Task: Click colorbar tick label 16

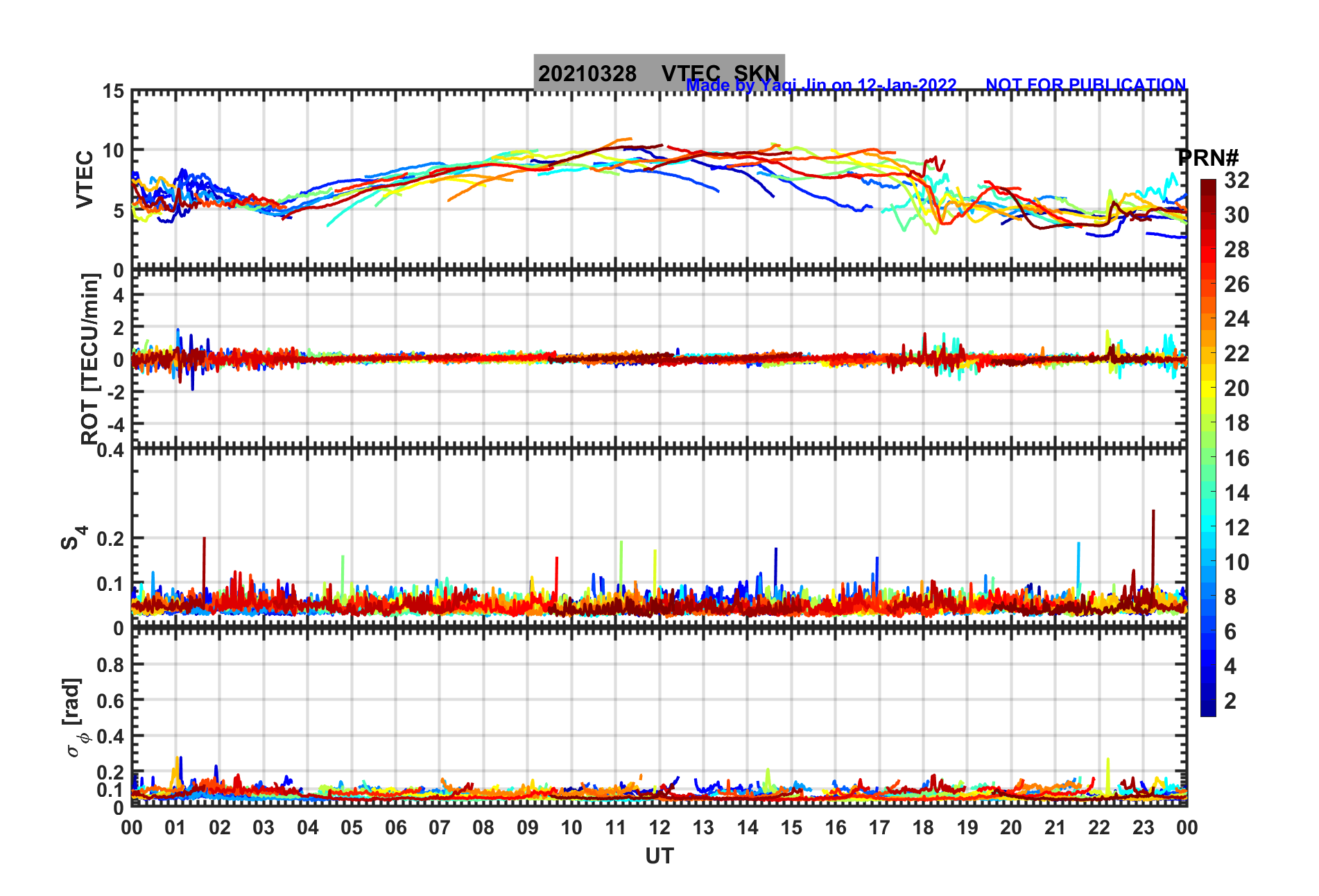Action: click(1236, 458)
